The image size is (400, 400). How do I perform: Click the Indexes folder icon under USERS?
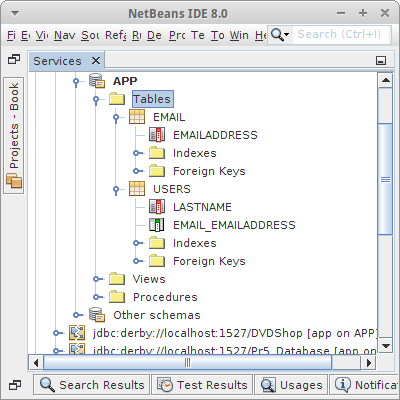click(157, 243)
